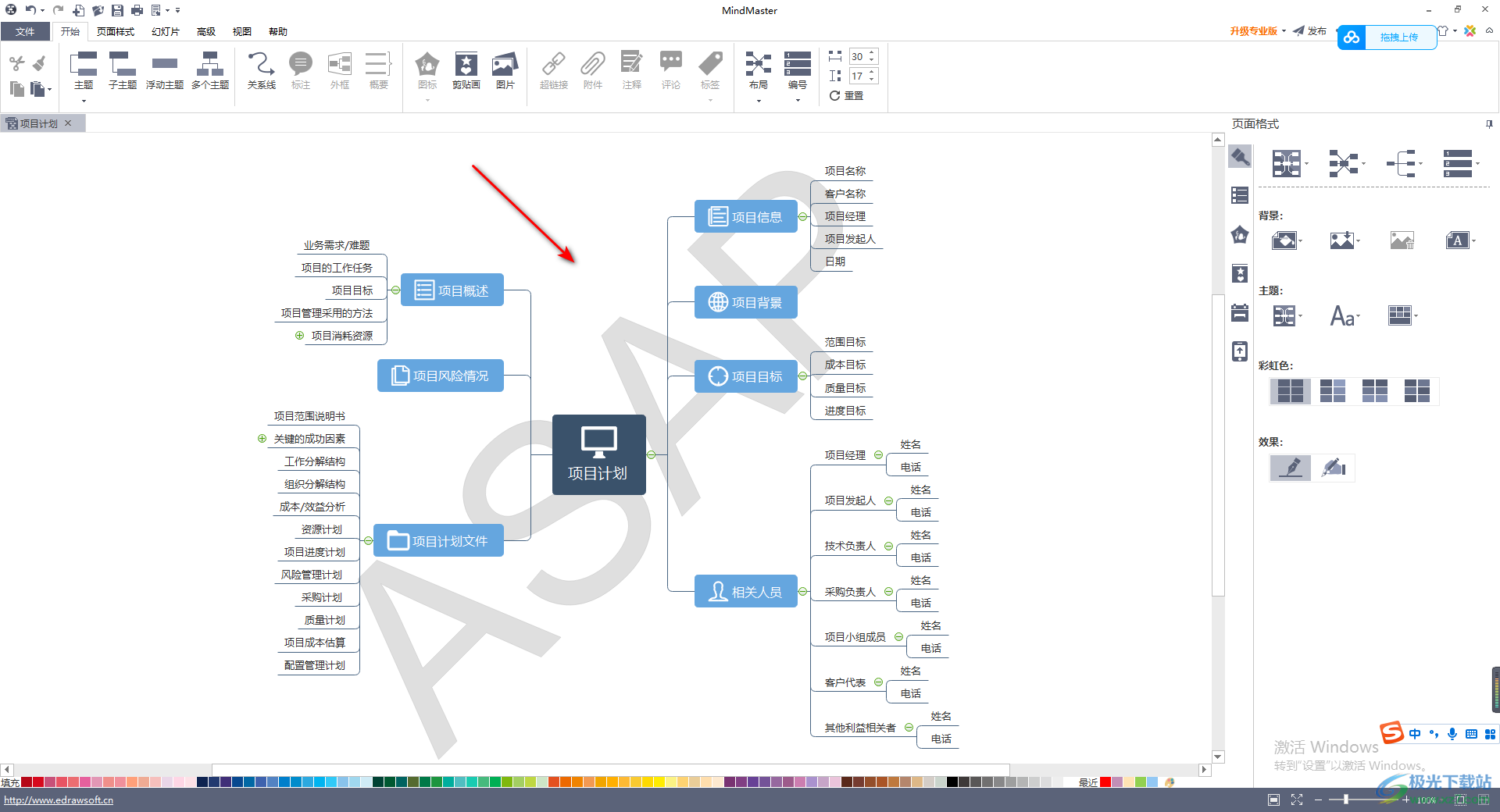Click the save icon in title bar
This screenshot has width=1500, height=812.
(x=117, y=10)
